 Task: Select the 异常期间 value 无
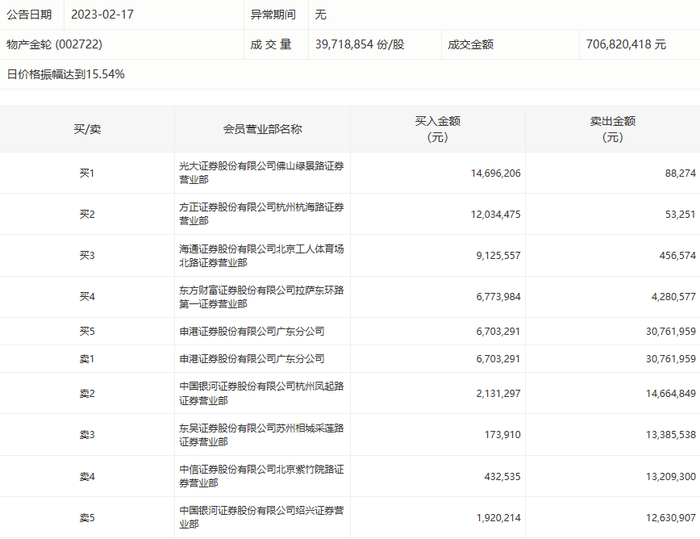pos(321,15)
